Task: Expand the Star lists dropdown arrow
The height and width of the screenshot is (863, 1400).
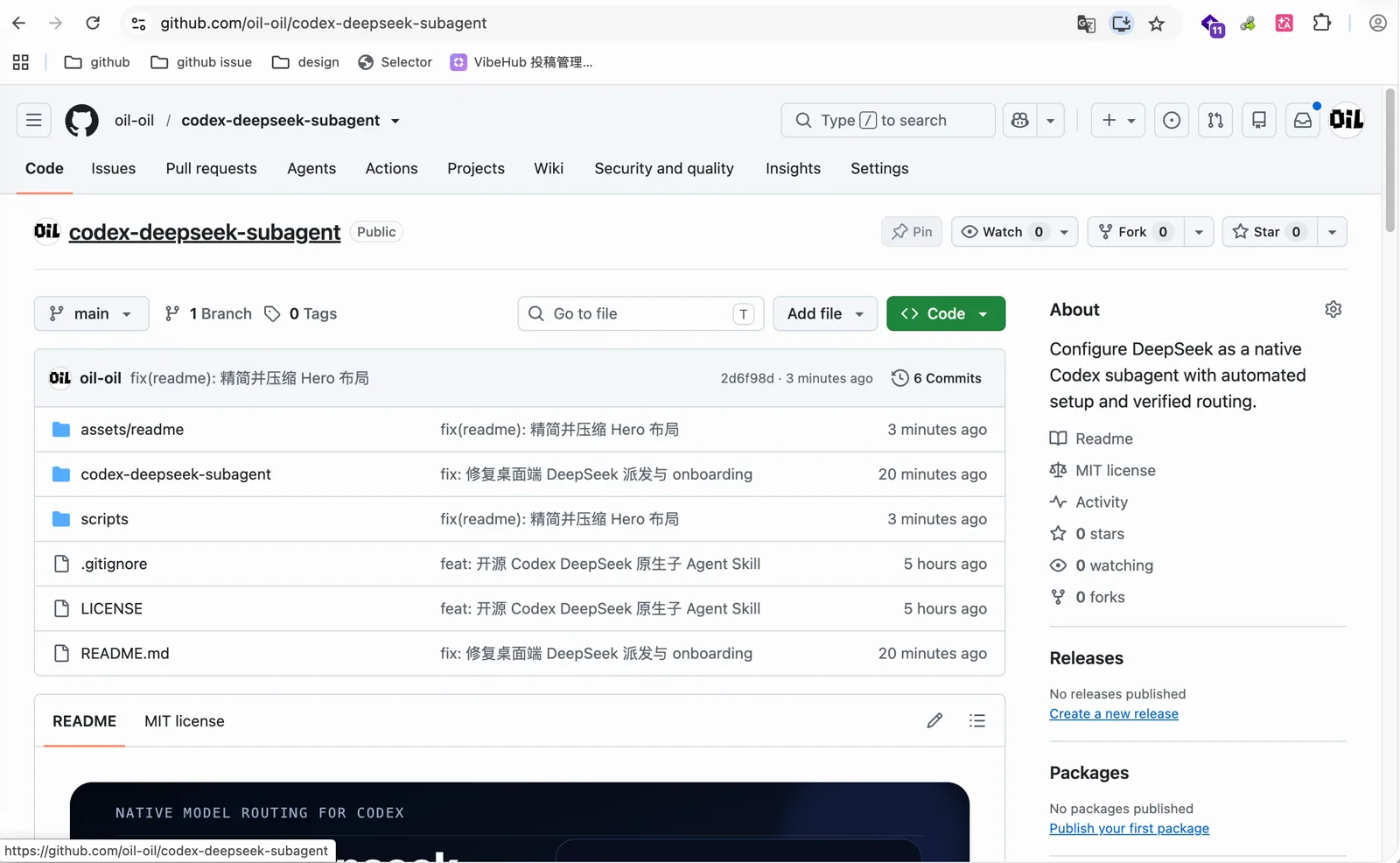Action: (1332, 232)
